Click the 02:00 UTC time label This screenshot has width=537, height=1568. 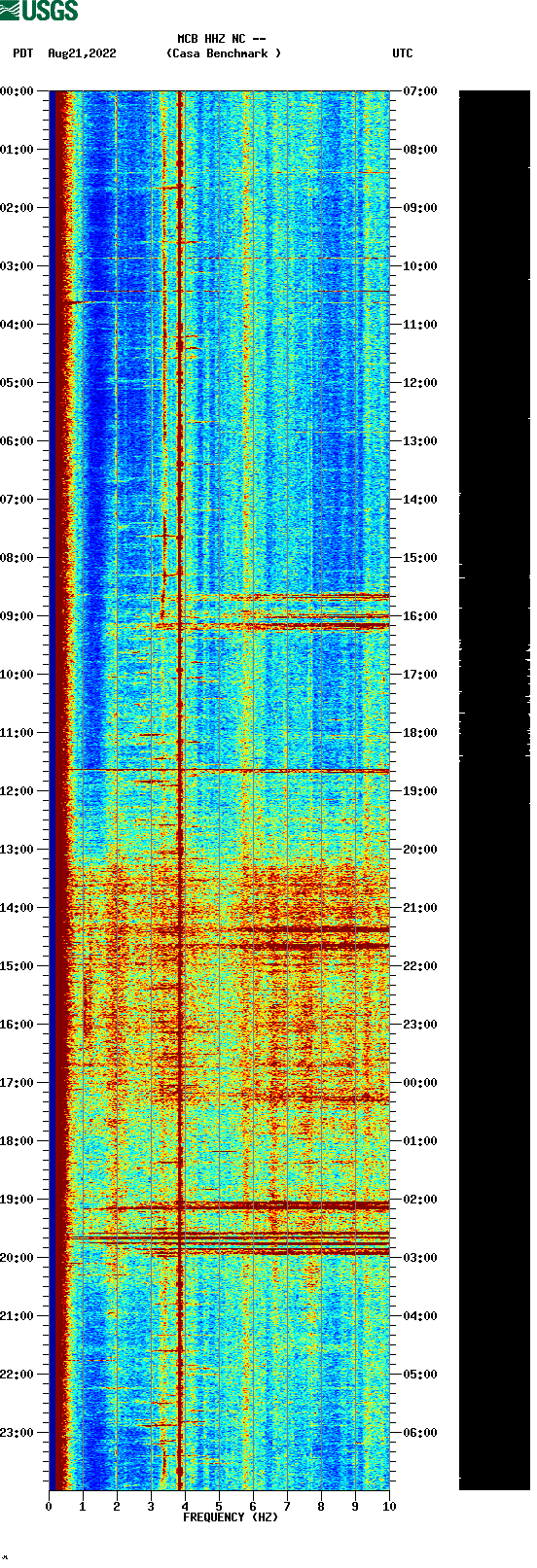point(420,1200)
